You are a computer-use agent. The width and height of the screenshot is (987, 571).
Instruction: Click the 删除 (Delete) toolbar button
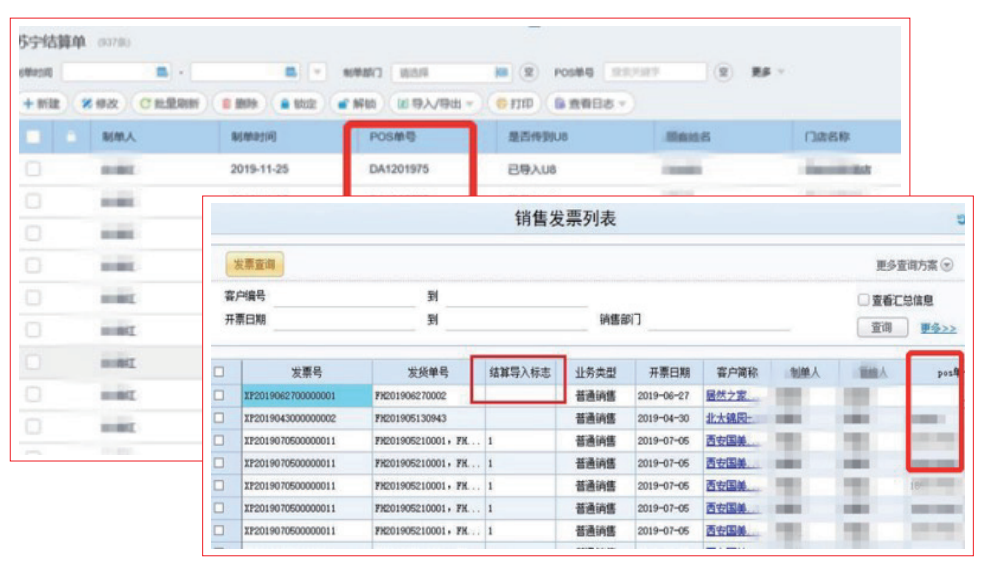coord(237,103)
